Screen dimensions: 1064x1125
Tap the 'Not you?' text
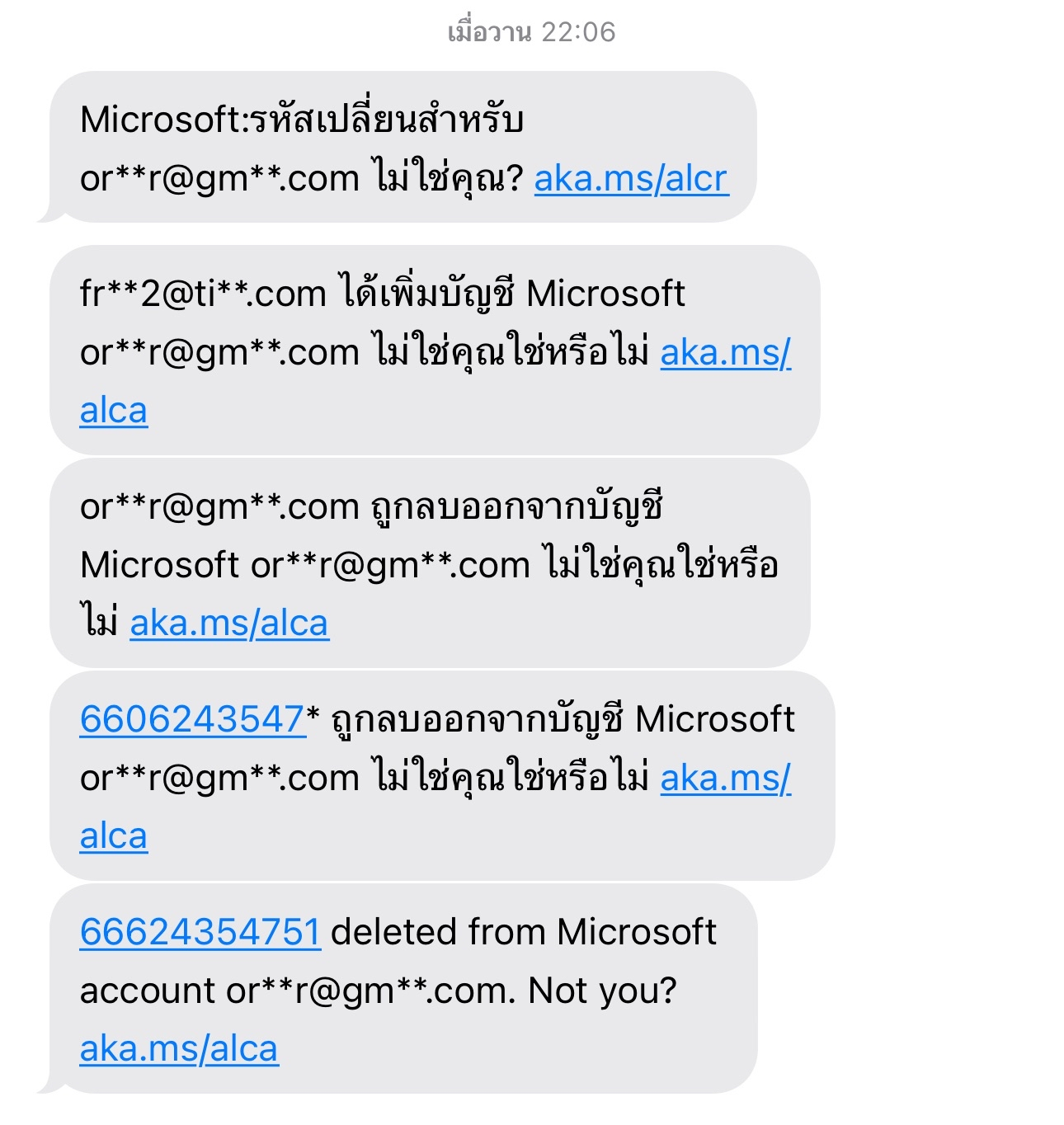point(602,991)
